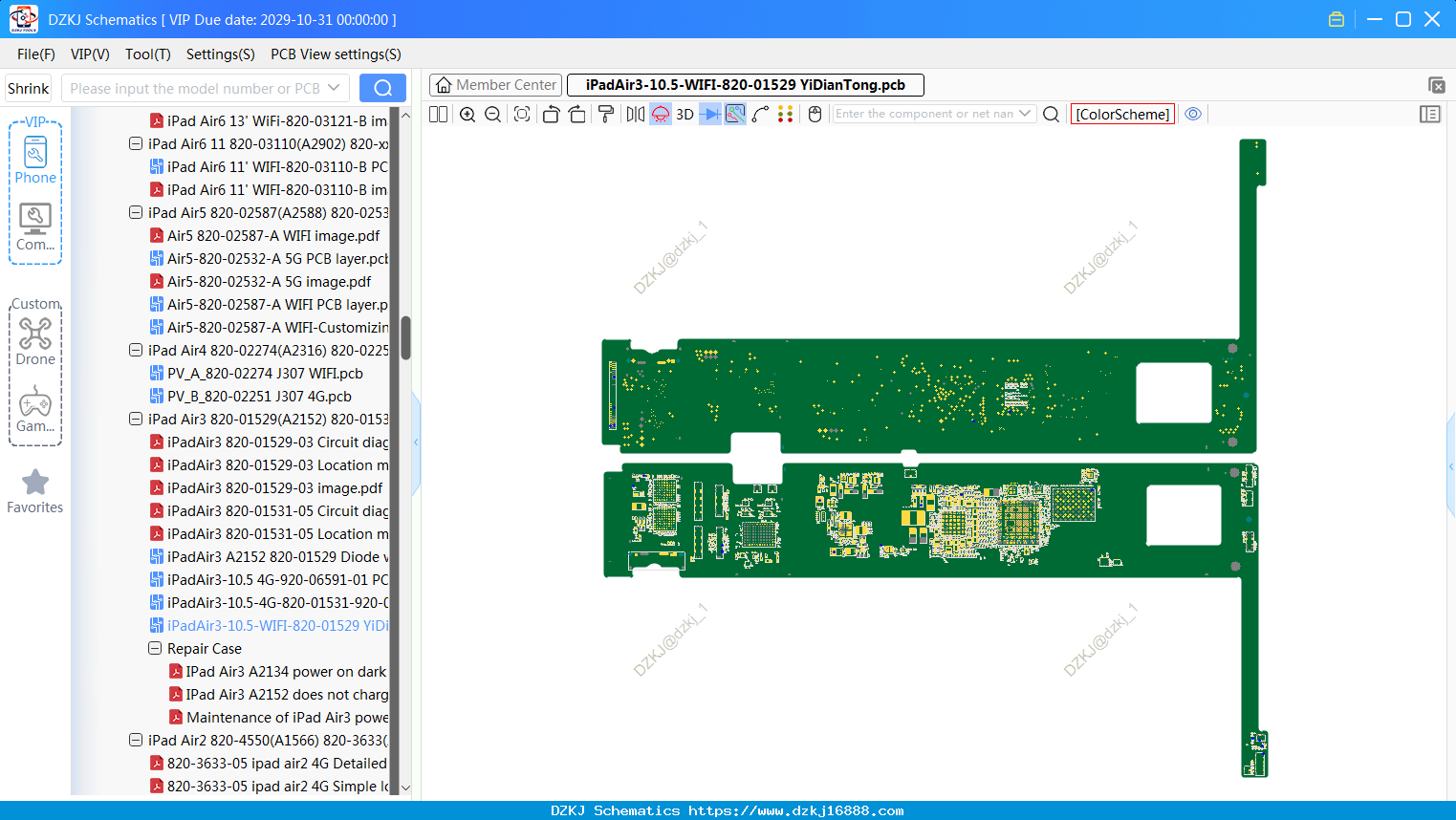Select the Phone category icon
The image size is (1456, 820).
35,161
